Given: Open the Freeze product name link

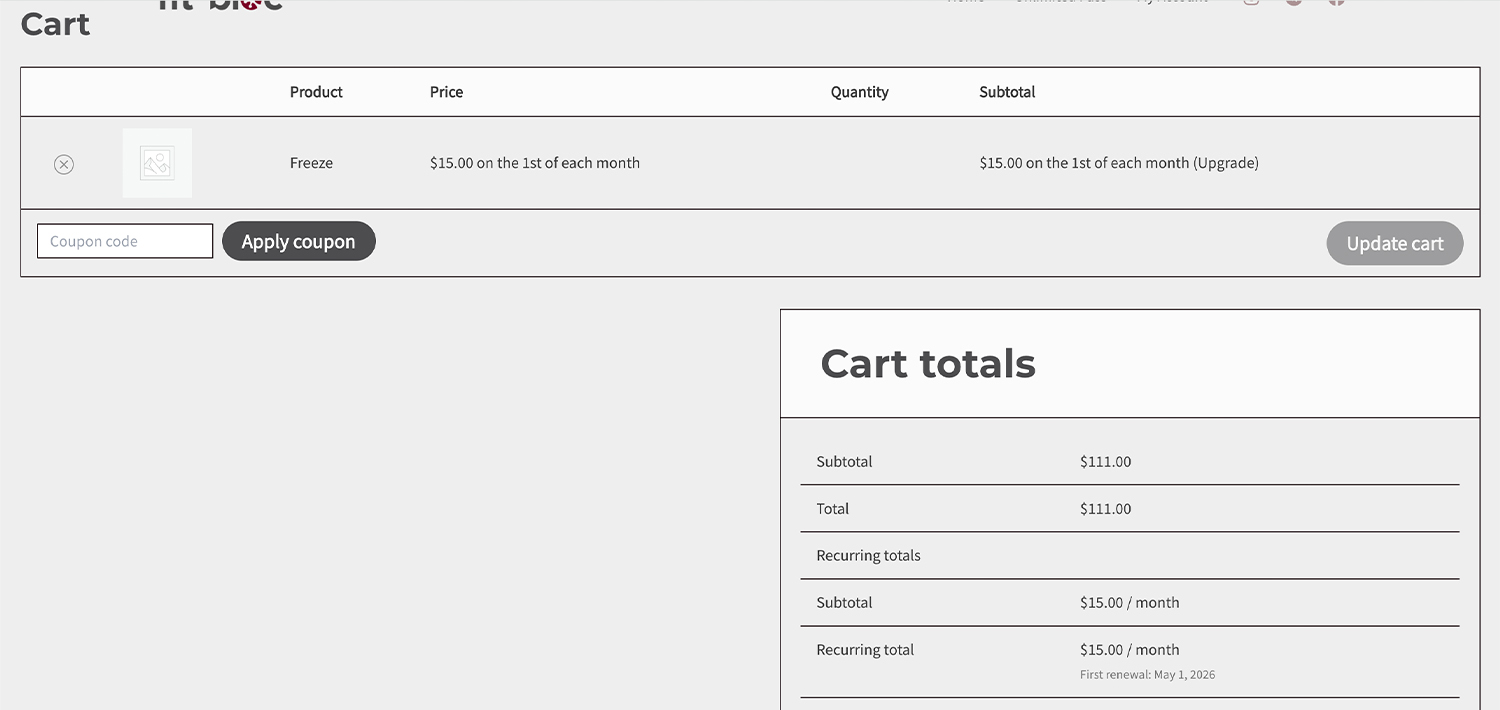Looking at the screenshot, I should [311, 163].
